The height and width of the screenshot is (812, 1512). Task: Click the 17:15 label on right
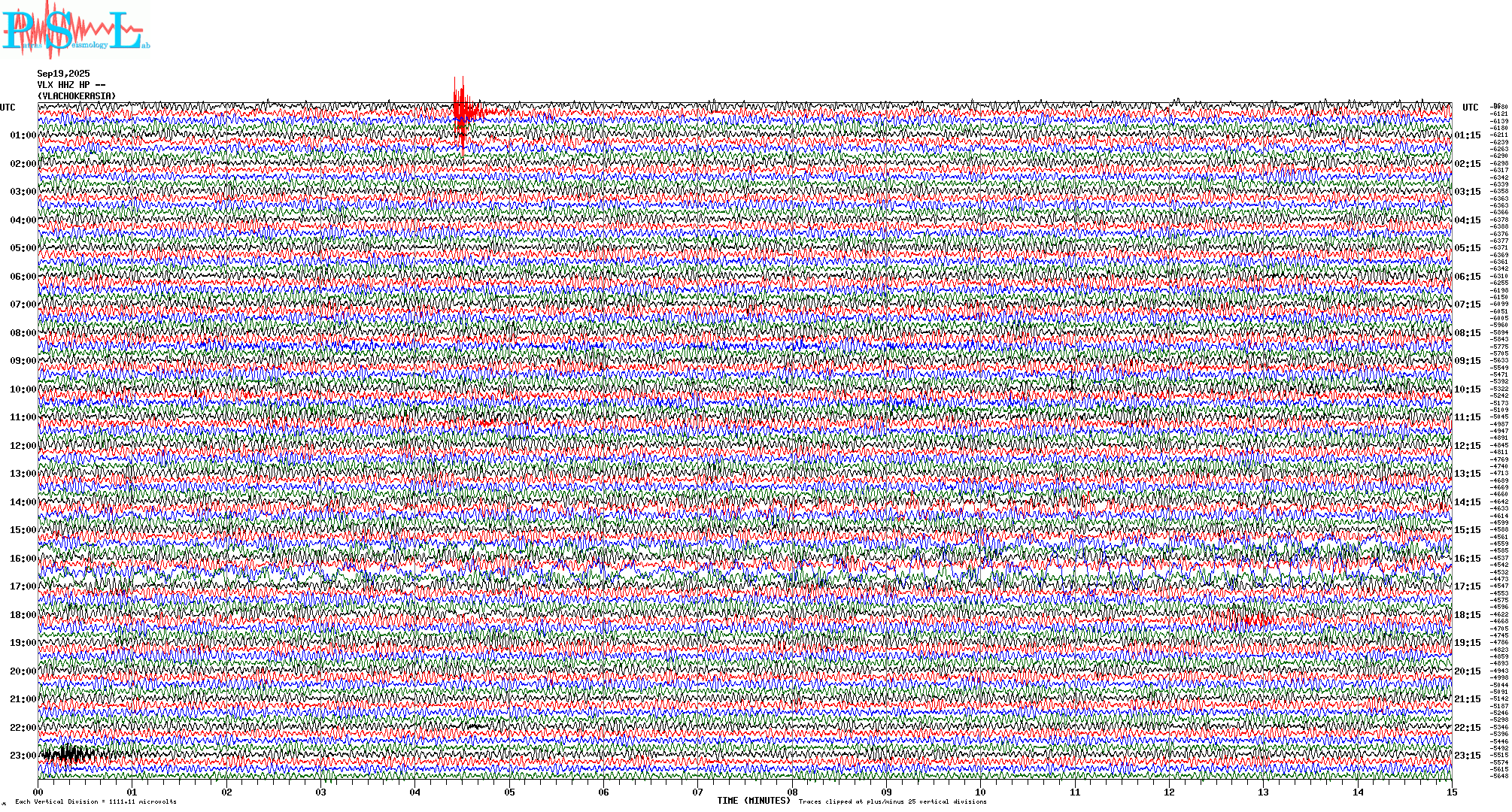(x=1468, y=586)
